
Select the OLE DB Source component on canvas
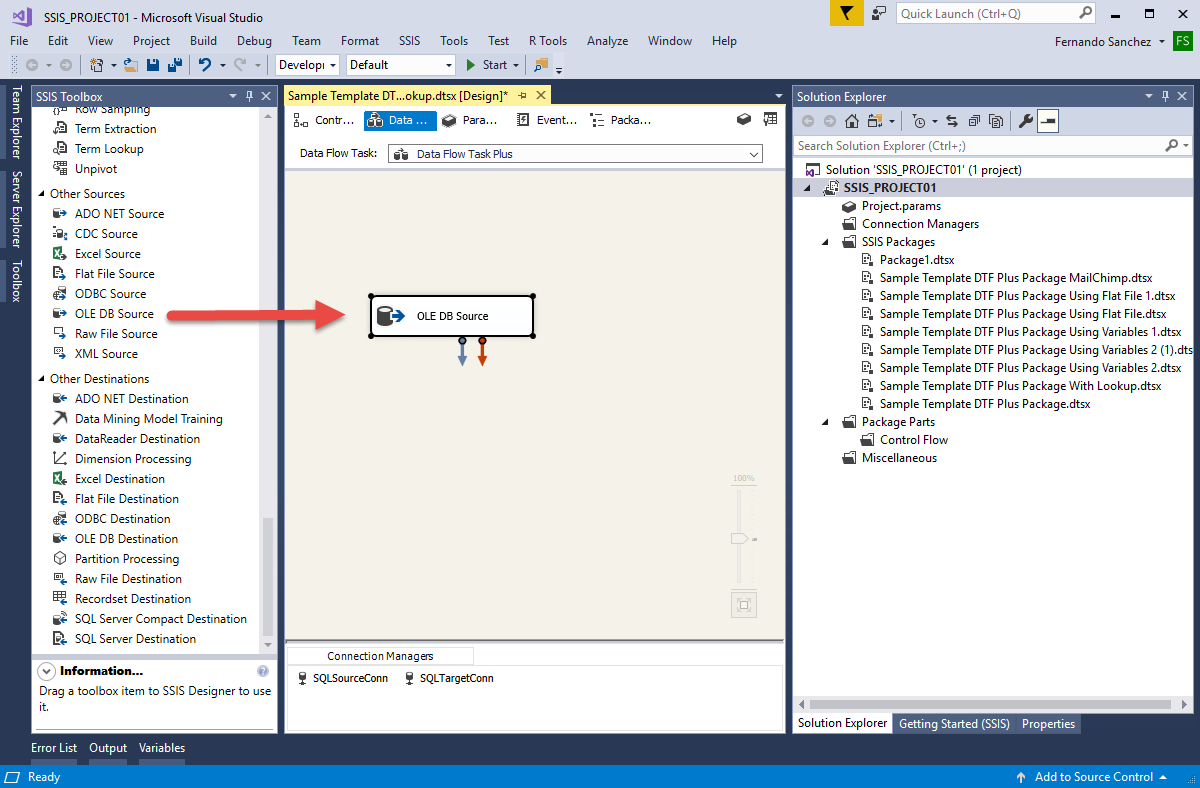(451, 316)
